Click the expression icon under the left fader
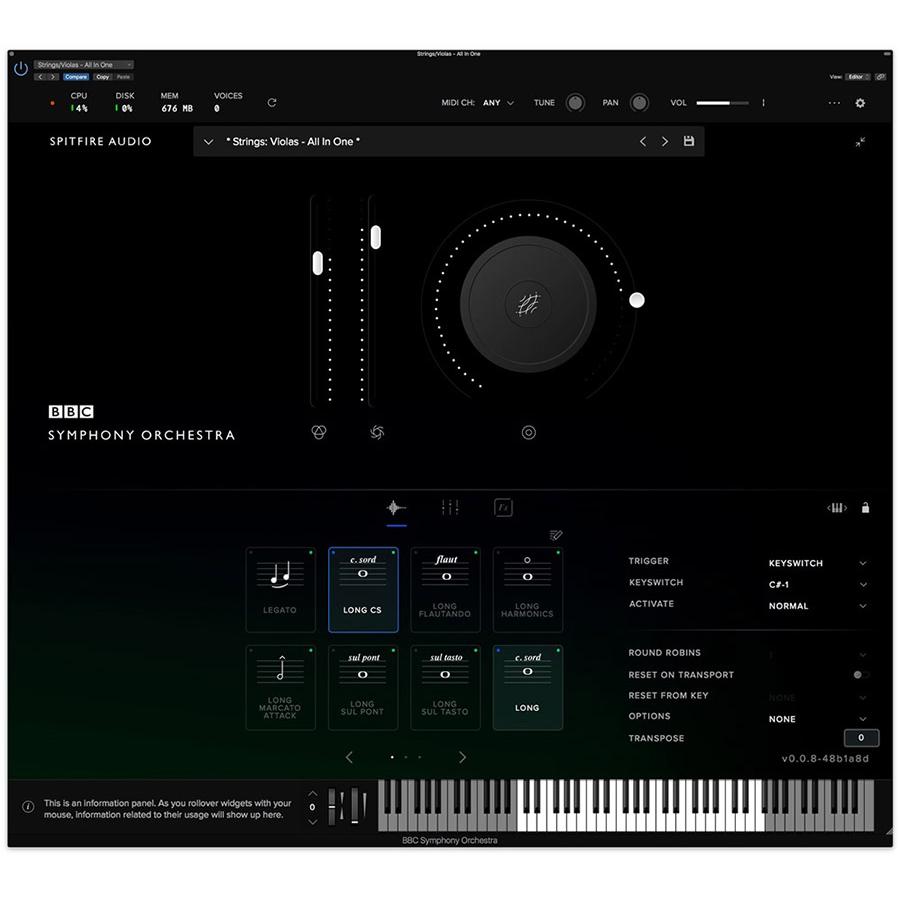 (x=319, y=432)
